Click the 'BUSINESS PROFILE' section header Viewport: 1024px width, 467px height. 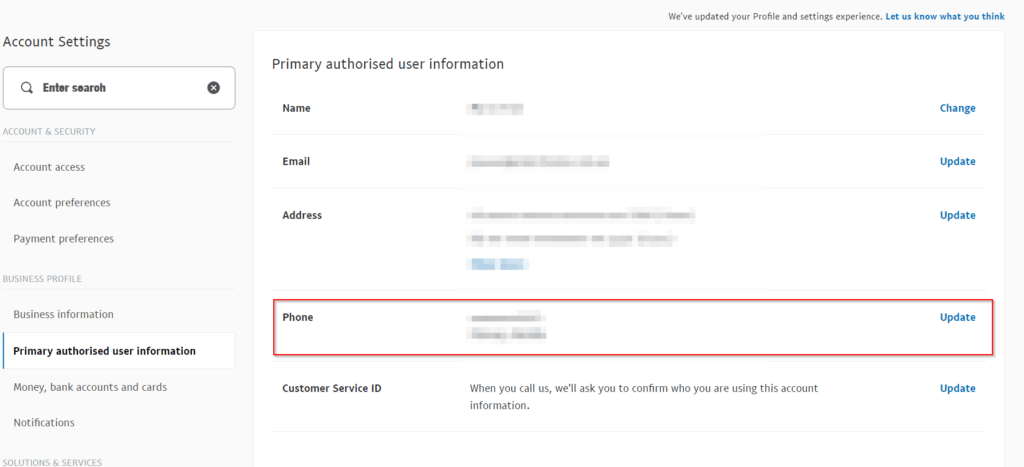coord(42,279)
